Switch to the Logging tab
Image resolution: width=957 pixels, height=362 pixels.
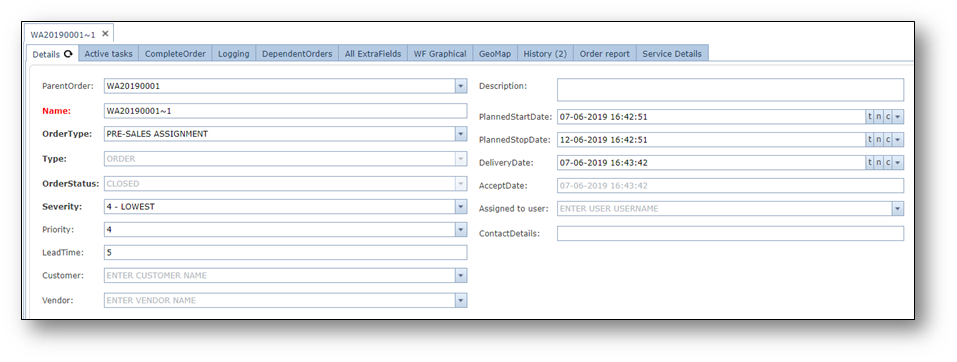tap(234, 54)
